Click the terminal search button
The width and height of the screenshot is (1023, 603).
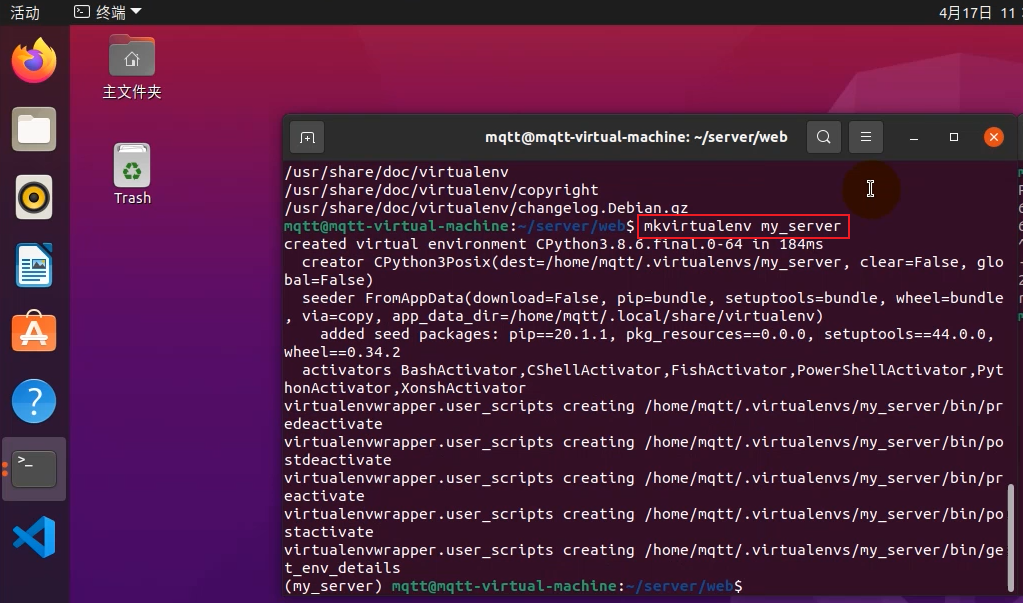[x=823, y=137]
